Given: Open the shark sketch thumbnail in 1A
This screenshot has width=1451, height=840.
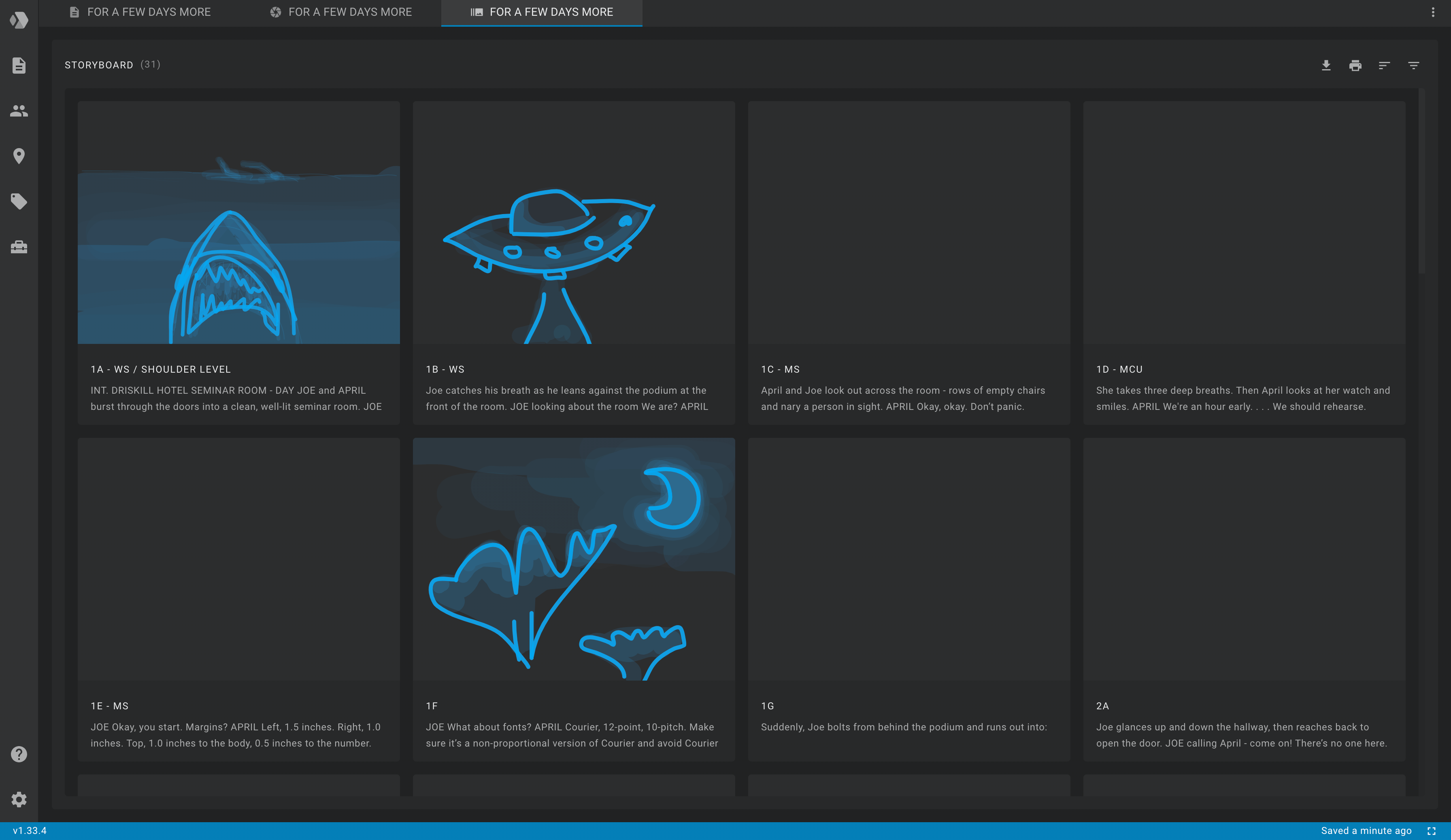Looking at the screenshot, I should pyautogui.click(x=238, y=223).
